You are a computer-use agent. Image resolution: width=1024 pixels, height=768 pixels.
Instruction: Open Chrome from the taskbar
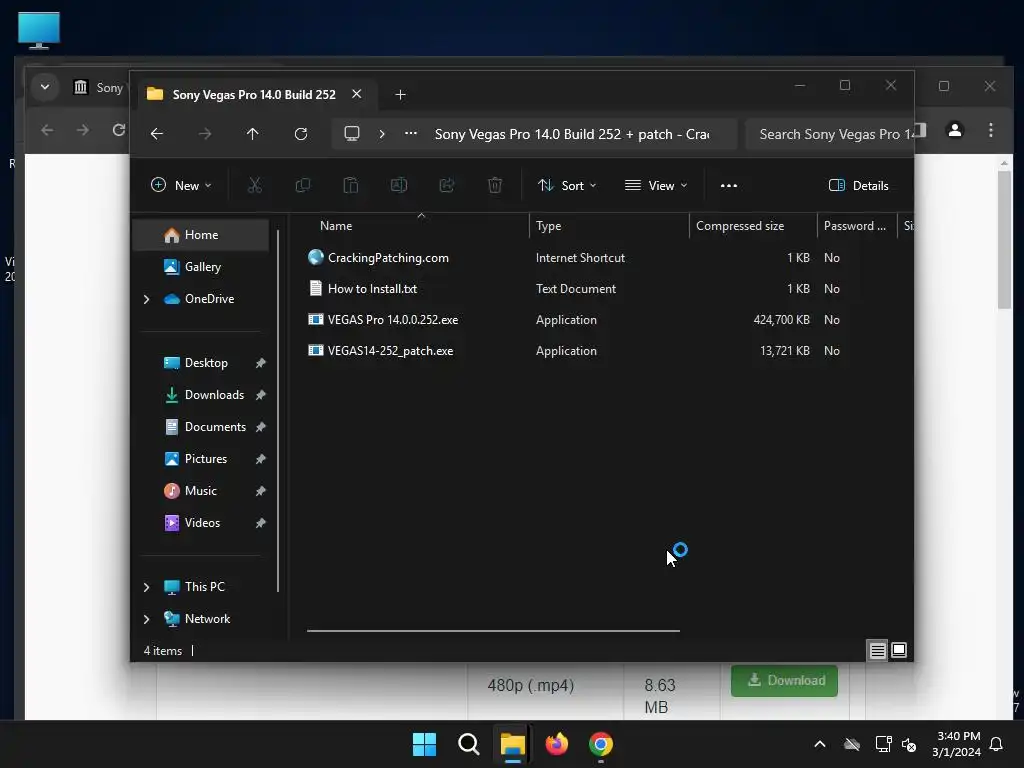pyautogui.click(x=601, y=744)
